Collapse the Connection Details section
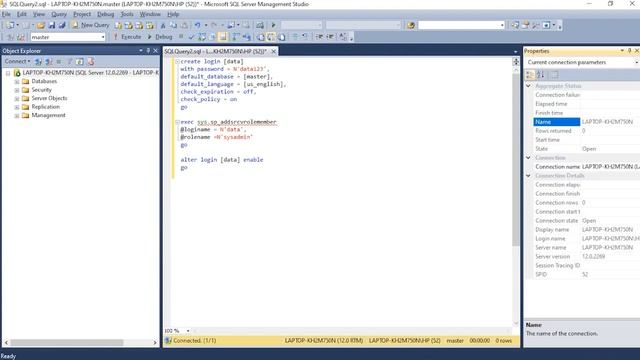Viewport: 640px width, 360px height. (x=528, y=176)
